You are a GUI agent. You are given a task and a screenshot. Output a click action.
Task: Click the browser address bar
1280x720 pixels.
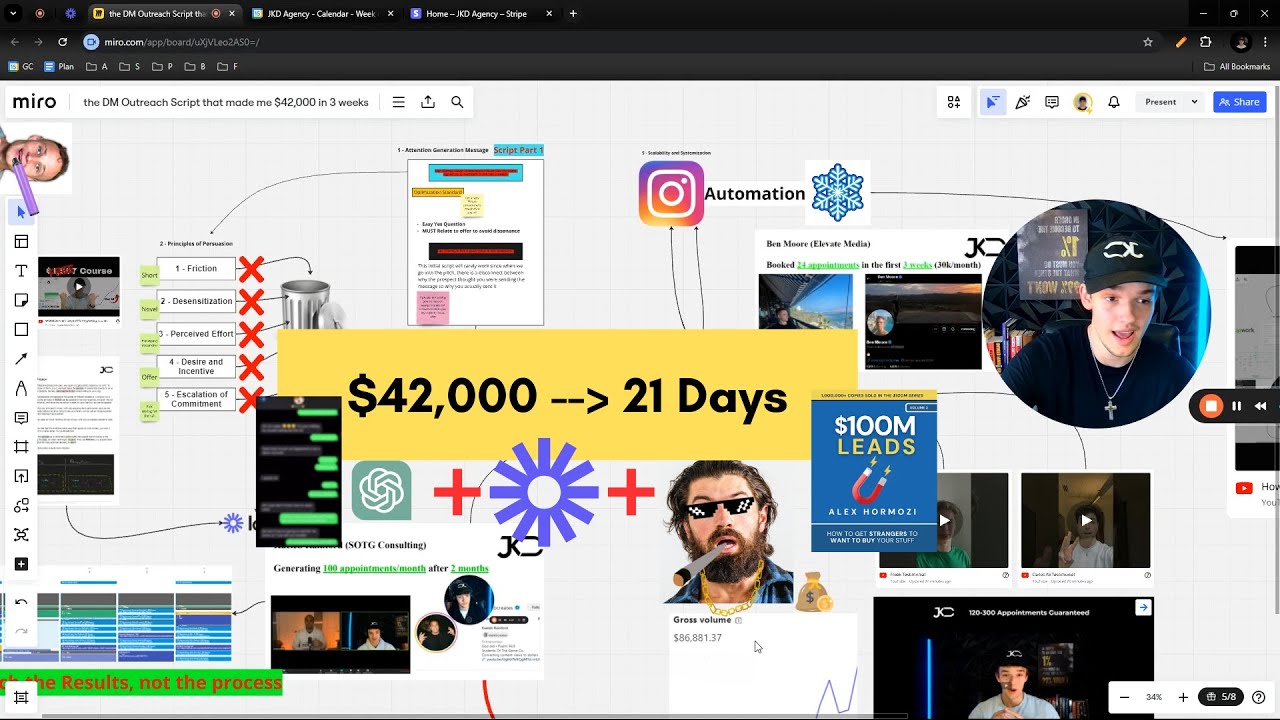coord(610,42)
